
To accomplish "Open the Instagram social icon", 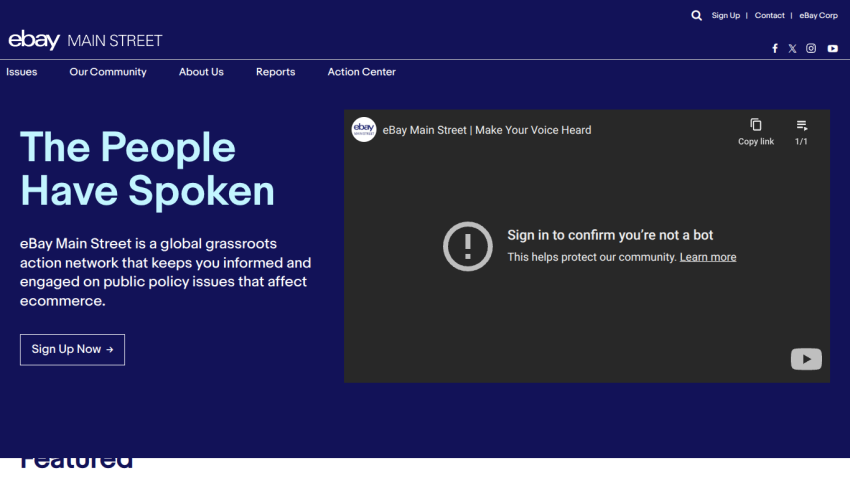I will point(811,48).
